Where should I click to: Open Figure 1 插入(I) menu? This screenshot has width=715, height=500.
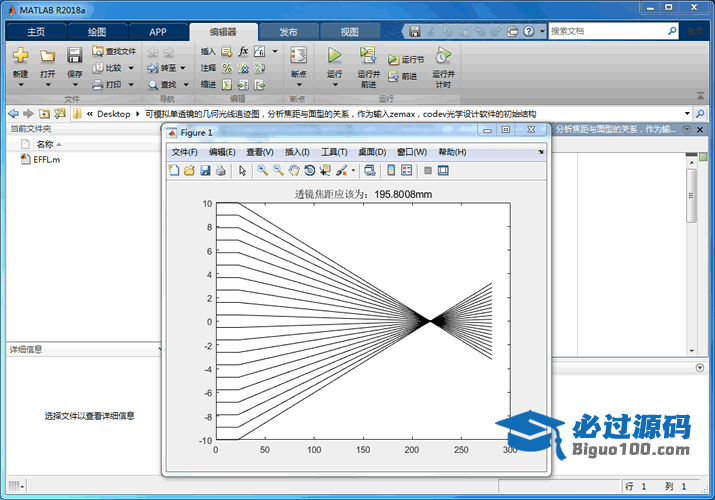297,152
